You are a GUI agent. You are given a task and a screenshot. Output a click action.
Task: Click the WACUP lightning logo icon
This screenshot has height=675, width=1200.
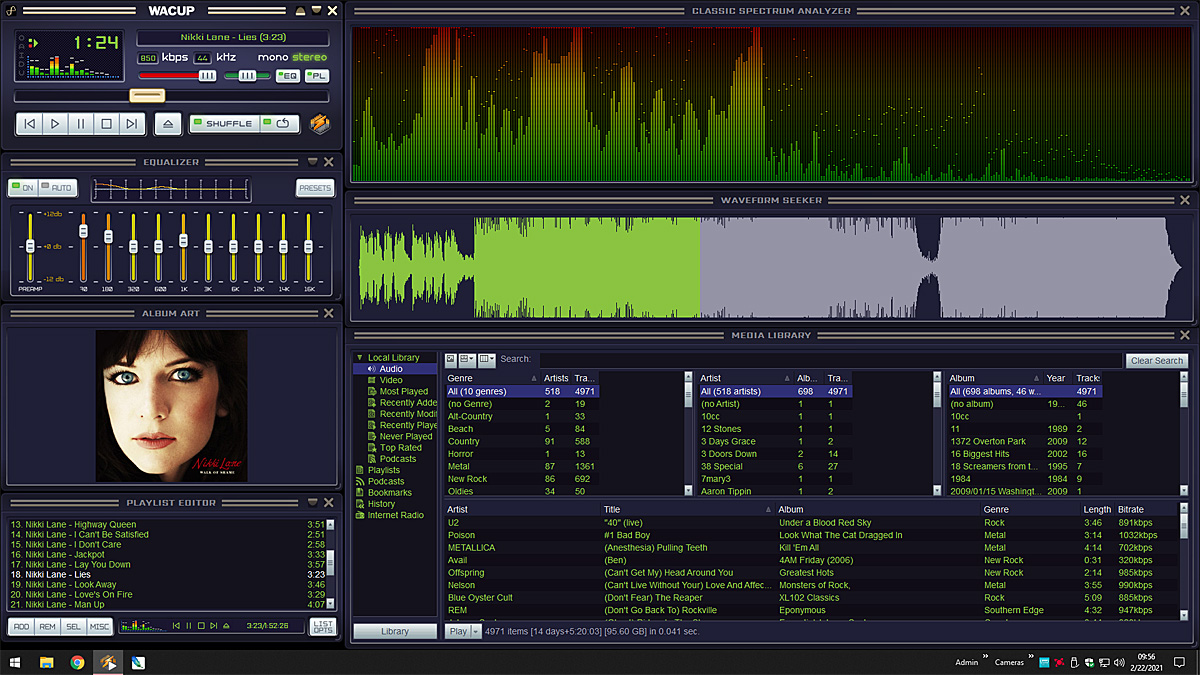point(319,124)
